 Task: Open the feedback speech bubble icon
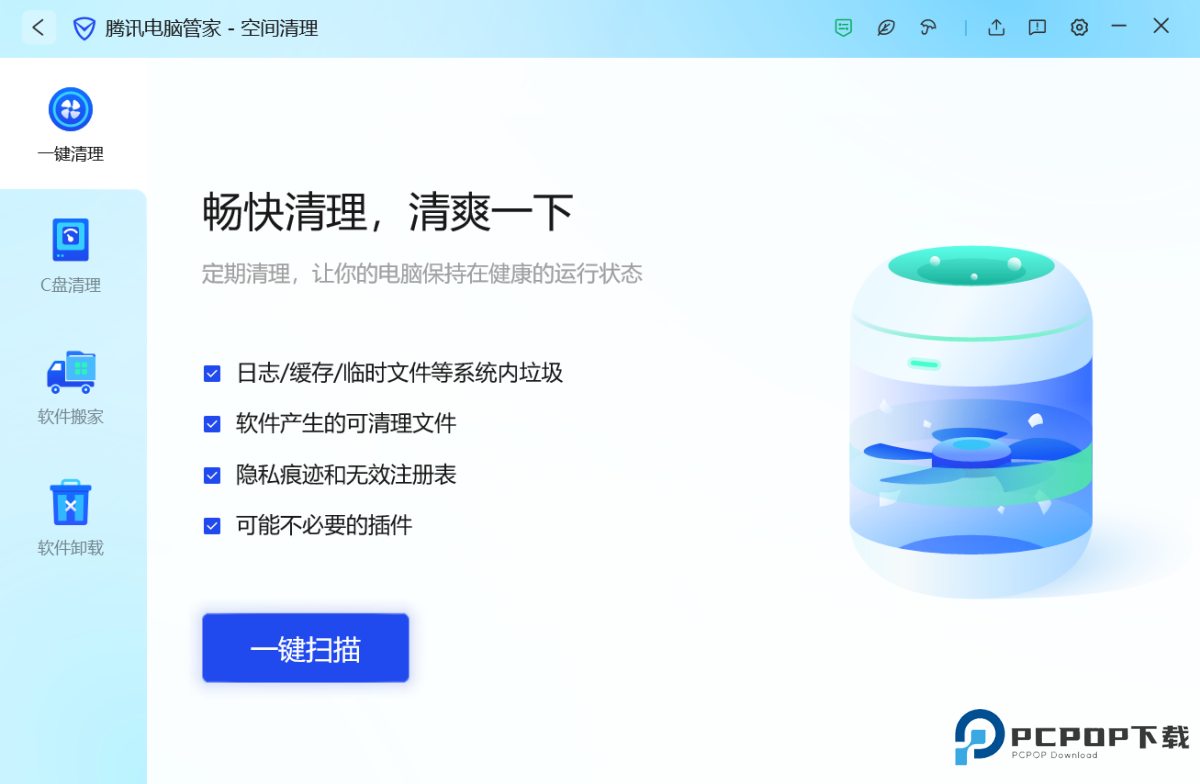click(1038, 28)
